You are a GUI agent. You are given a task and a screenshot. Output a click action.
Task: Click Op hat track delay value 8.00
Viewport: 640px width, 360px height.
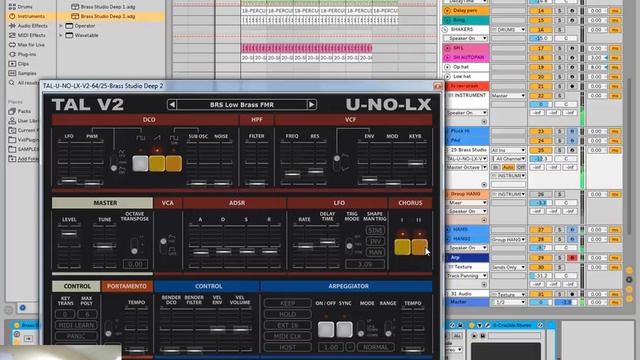click(x=596, y=67)
